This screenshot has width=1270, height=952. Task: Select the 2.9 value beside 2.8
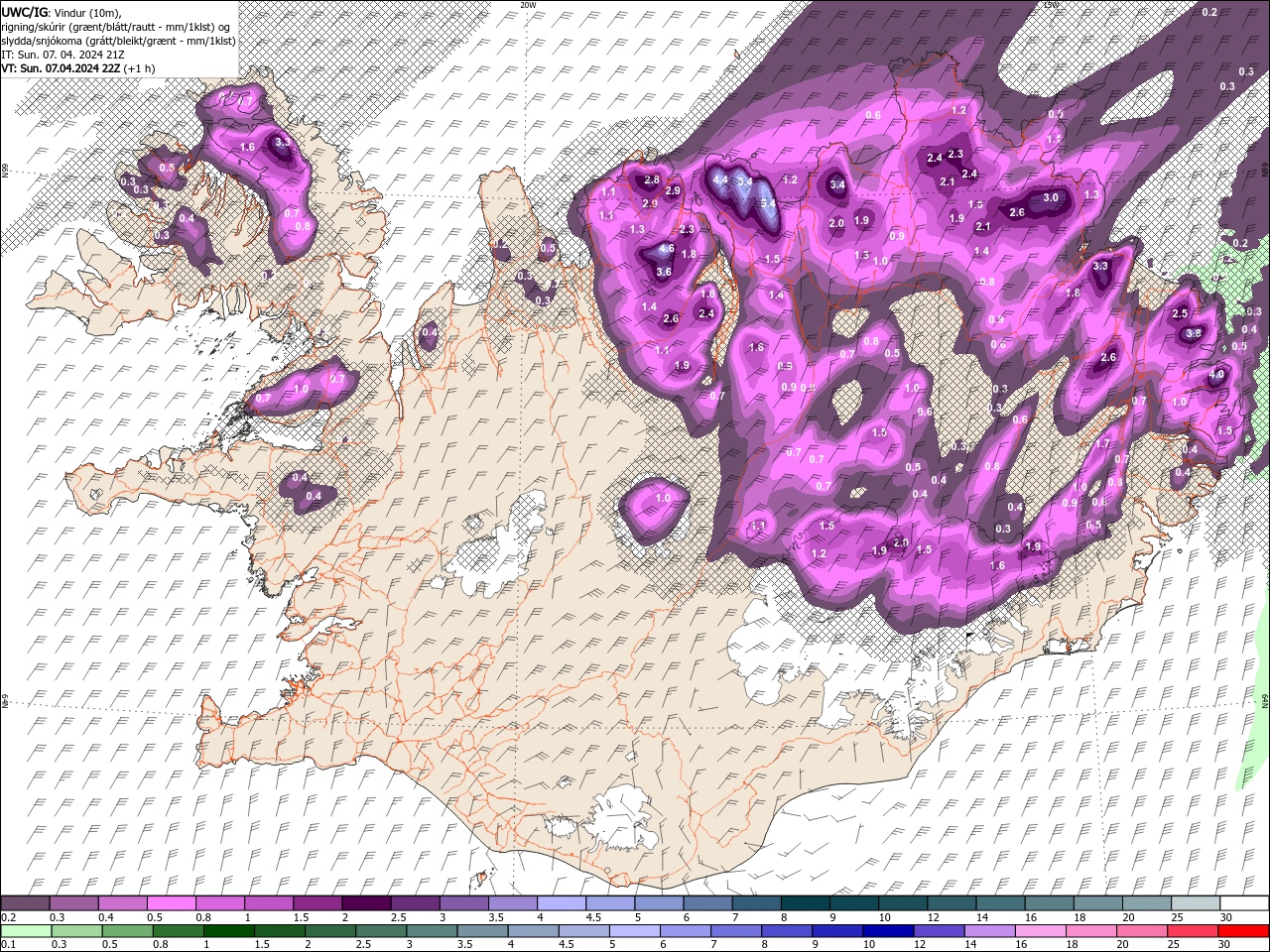click(673, 190)
